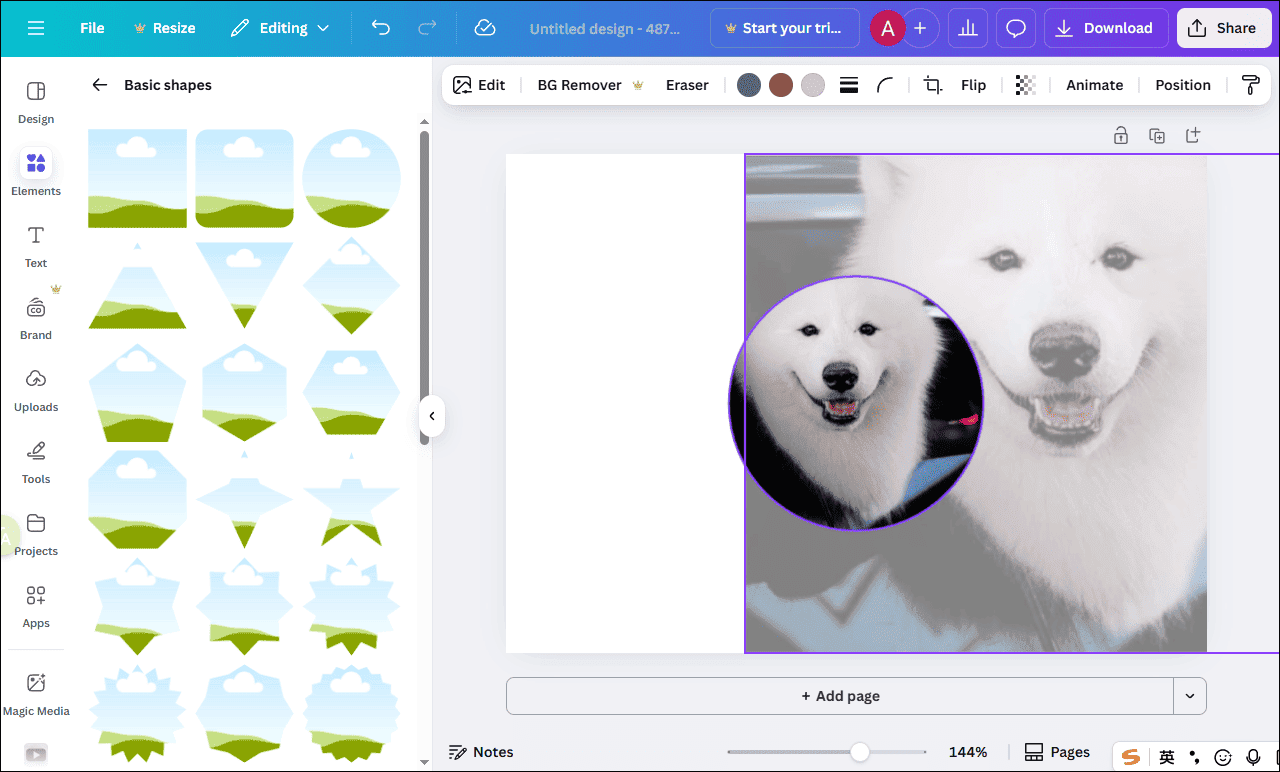This screenshot has height=772, width=1280.
Task: Collapse the Basic shapes side panel
Action: pyautogui.click(x=432, y=415)
